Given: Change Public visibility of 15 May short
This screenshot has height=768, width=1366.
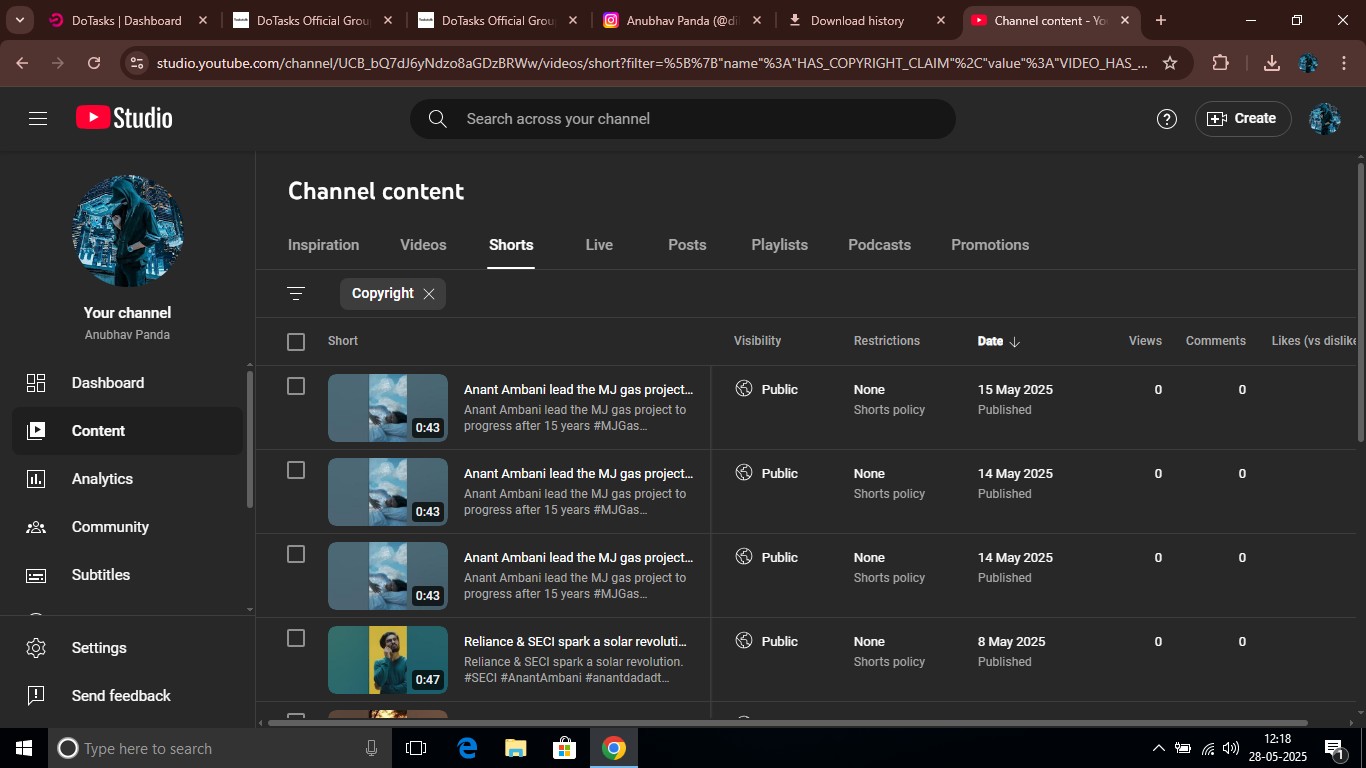Looking at the screenshot, I should click(767, 390).
